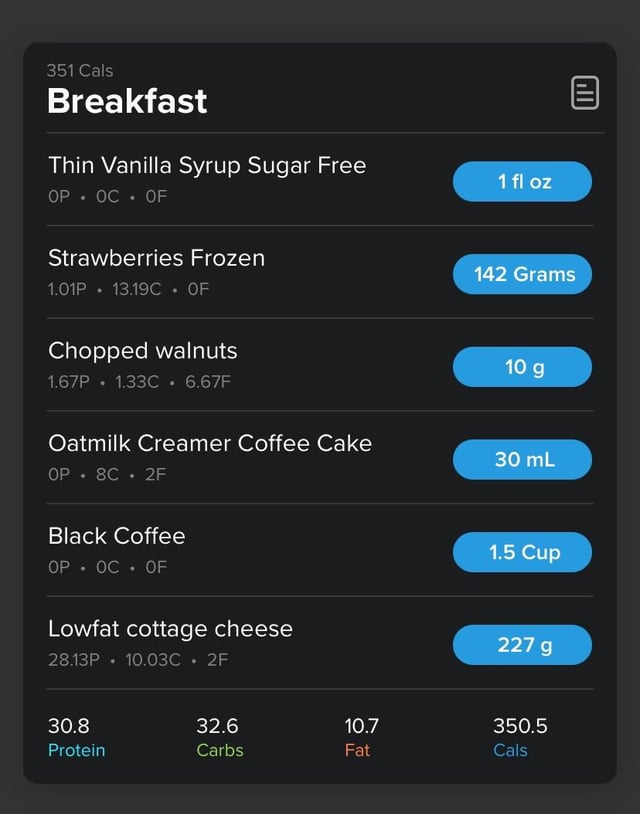This screenshot has height=814, width=640.
Task: Tap the Carbs total label
Action: tap(220, 750)
